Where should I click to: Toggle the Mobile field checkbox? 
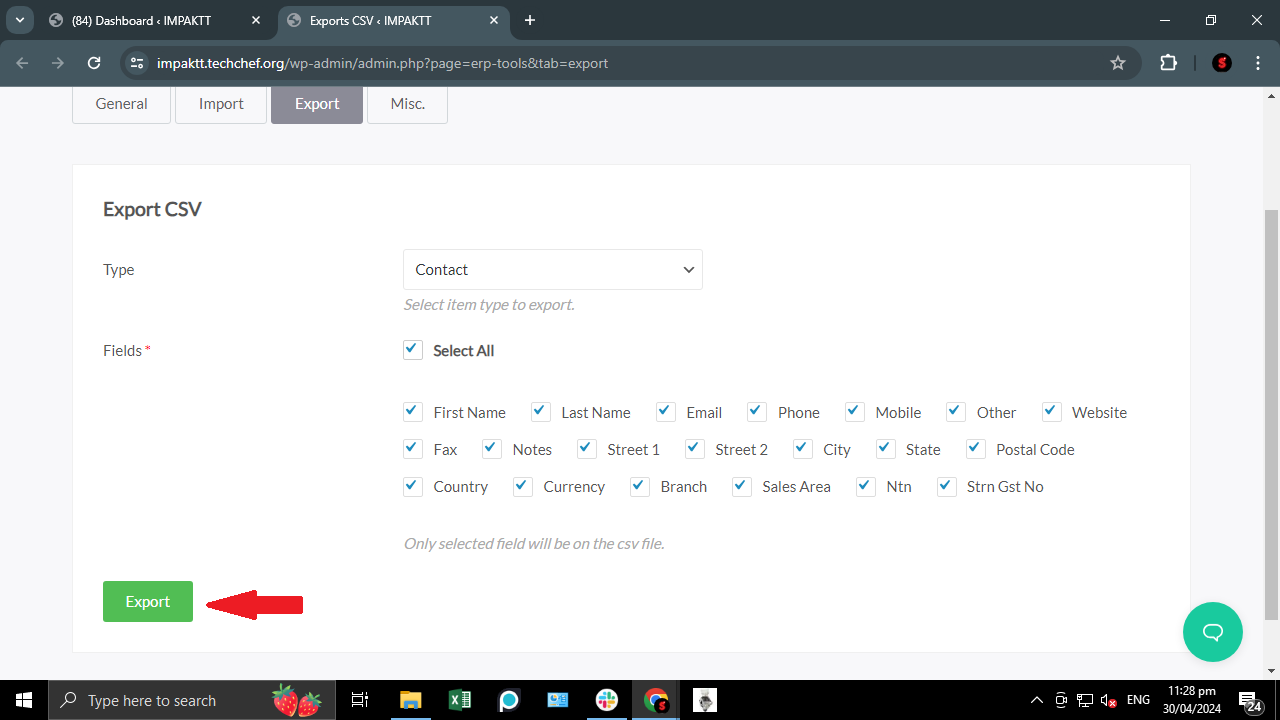point(855,412)
